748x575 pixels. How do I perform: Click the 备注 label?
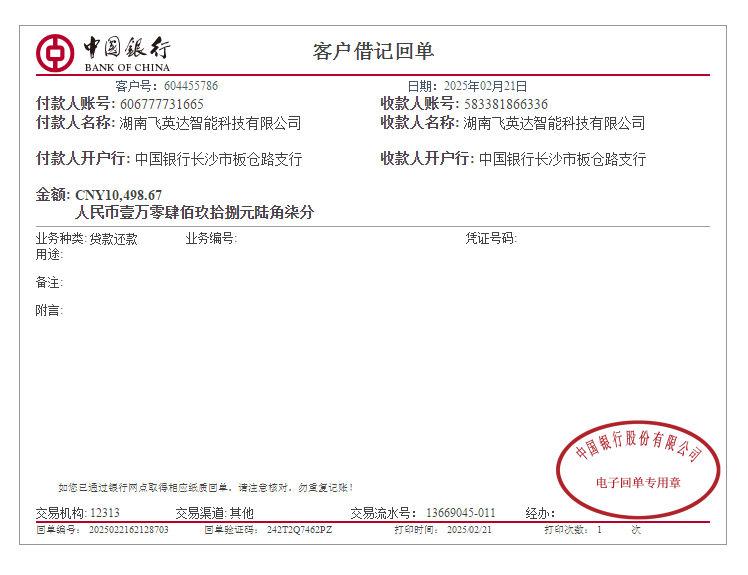click(x=49, y=282)
